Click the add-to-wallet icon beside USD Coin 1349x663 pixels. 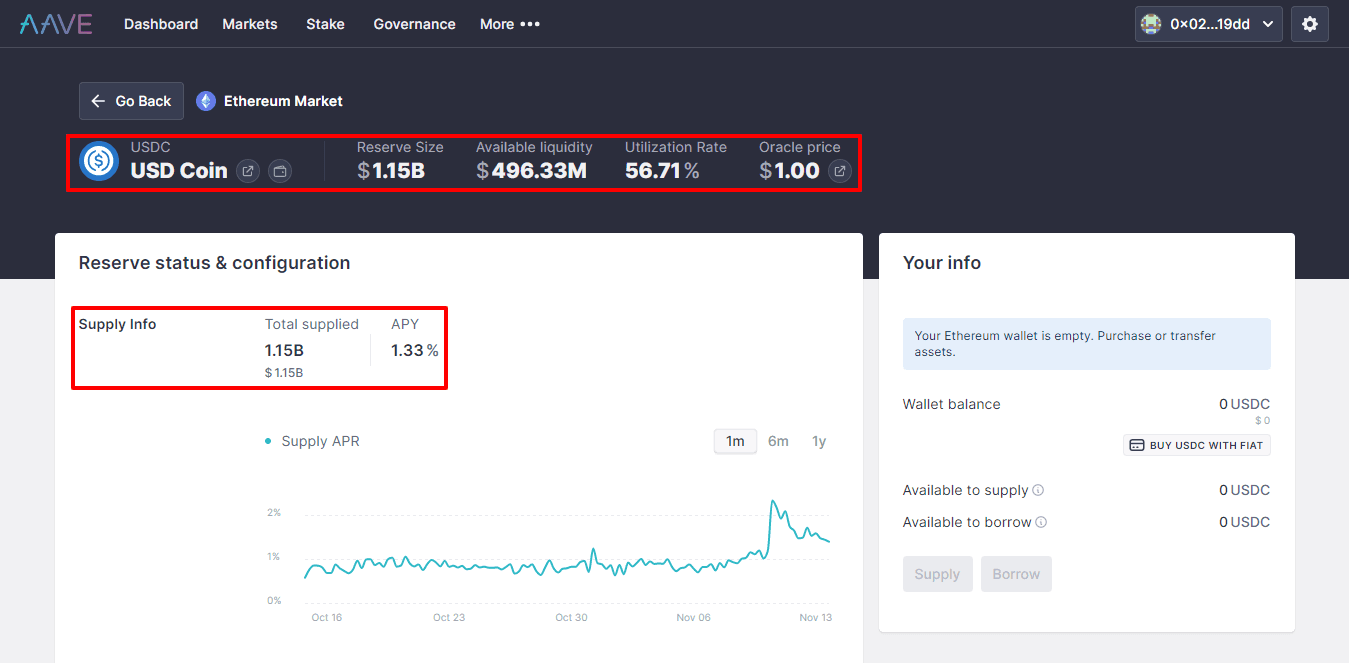coord(280,171)
